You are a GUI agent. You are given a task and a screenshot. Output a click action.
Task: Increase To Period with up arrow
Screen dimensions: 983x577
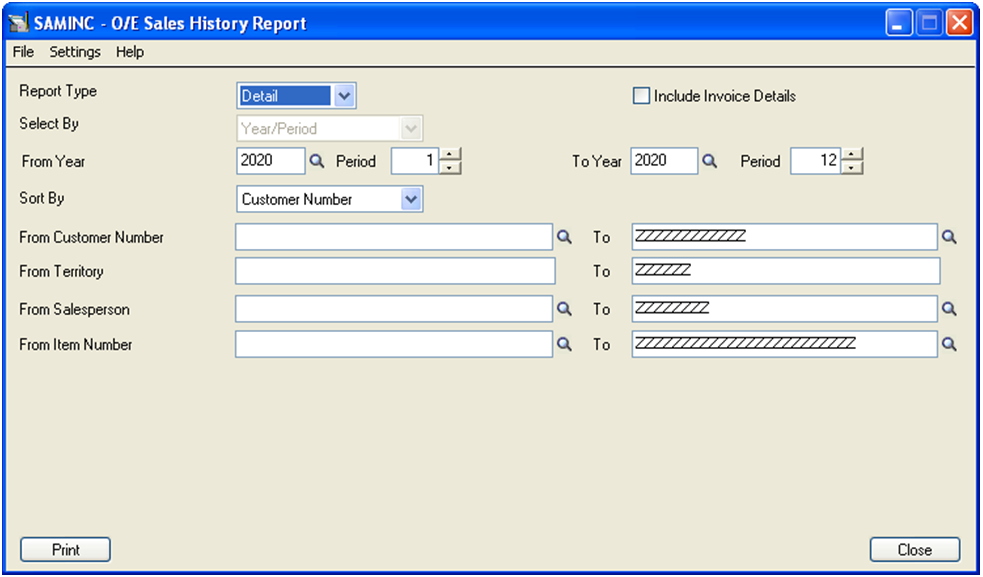tap(851, 154)
